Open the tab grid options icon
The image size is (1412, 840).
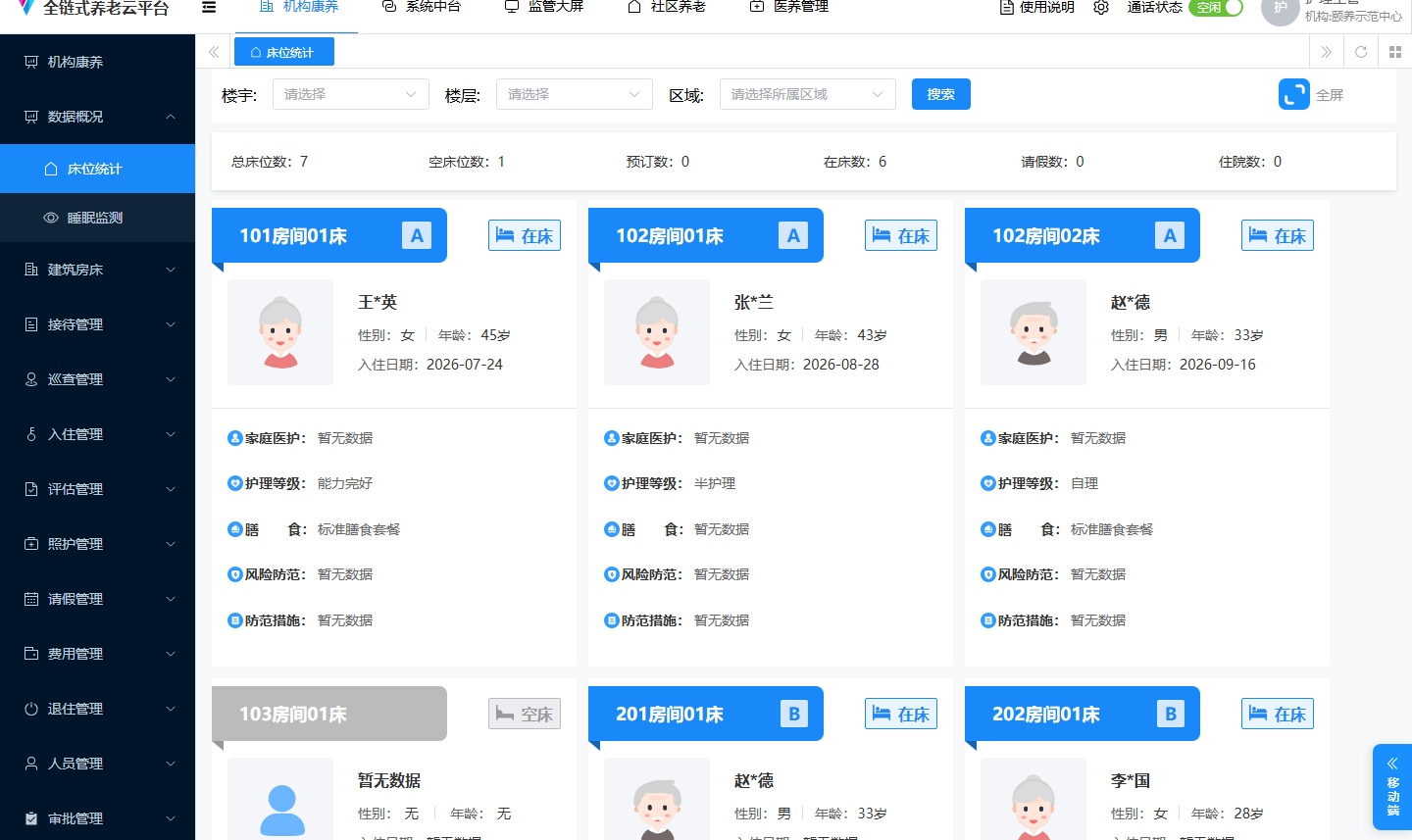[x=1395, y=52]
